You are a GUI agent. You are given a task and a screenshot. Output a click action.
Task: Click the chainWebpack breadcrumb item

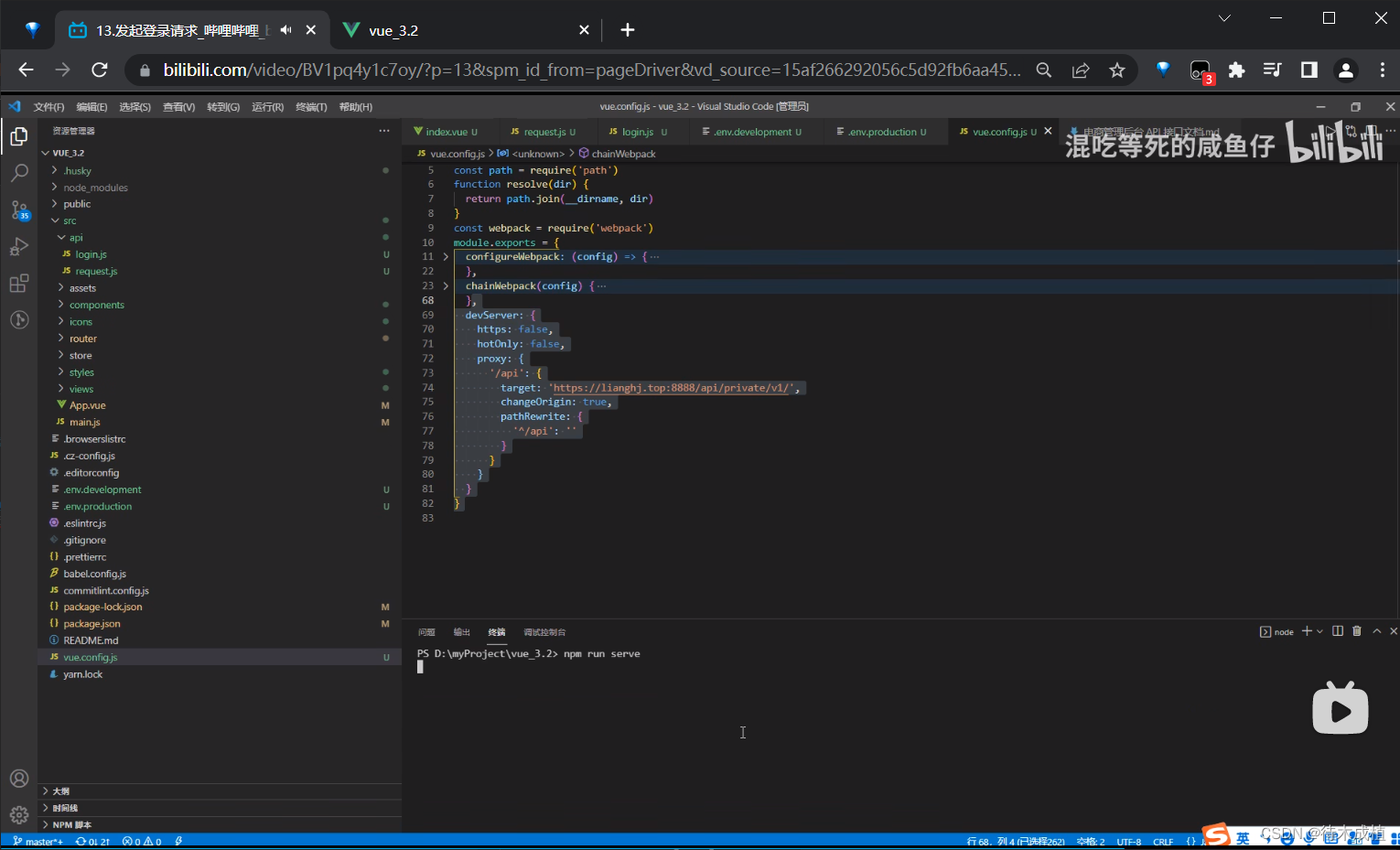(x=618, y=154)
